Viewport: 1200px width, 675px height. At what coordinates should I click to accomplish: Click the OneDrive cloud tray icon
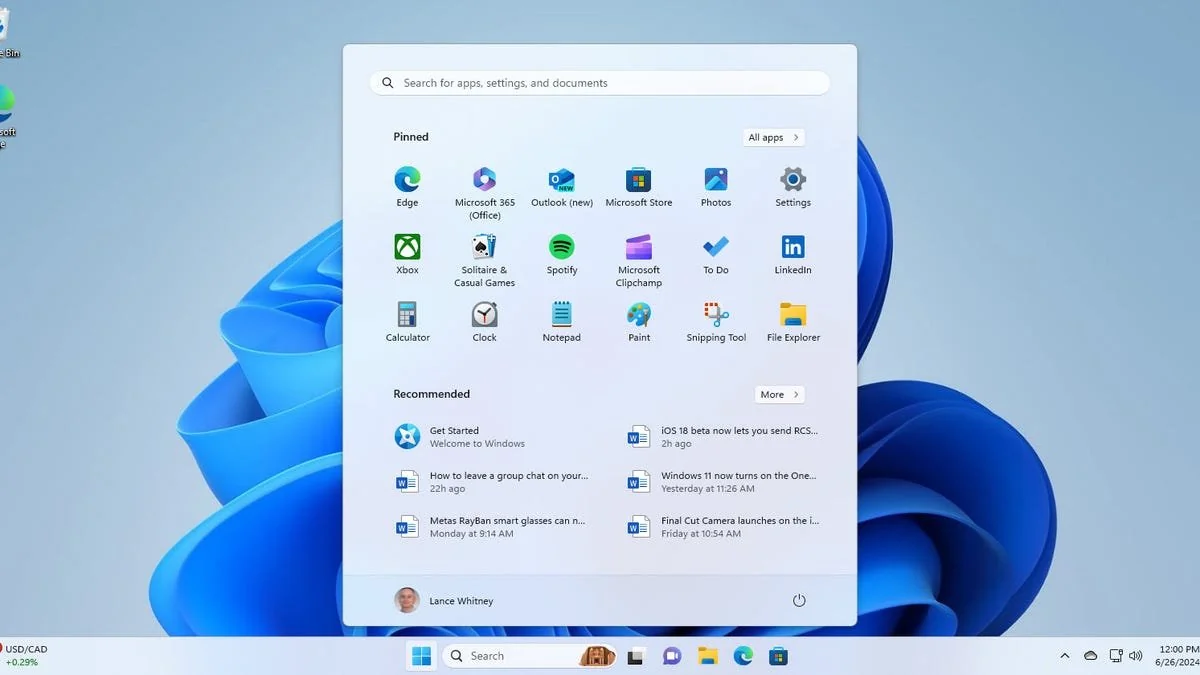pyautogui.click(x=1091, y=656)
